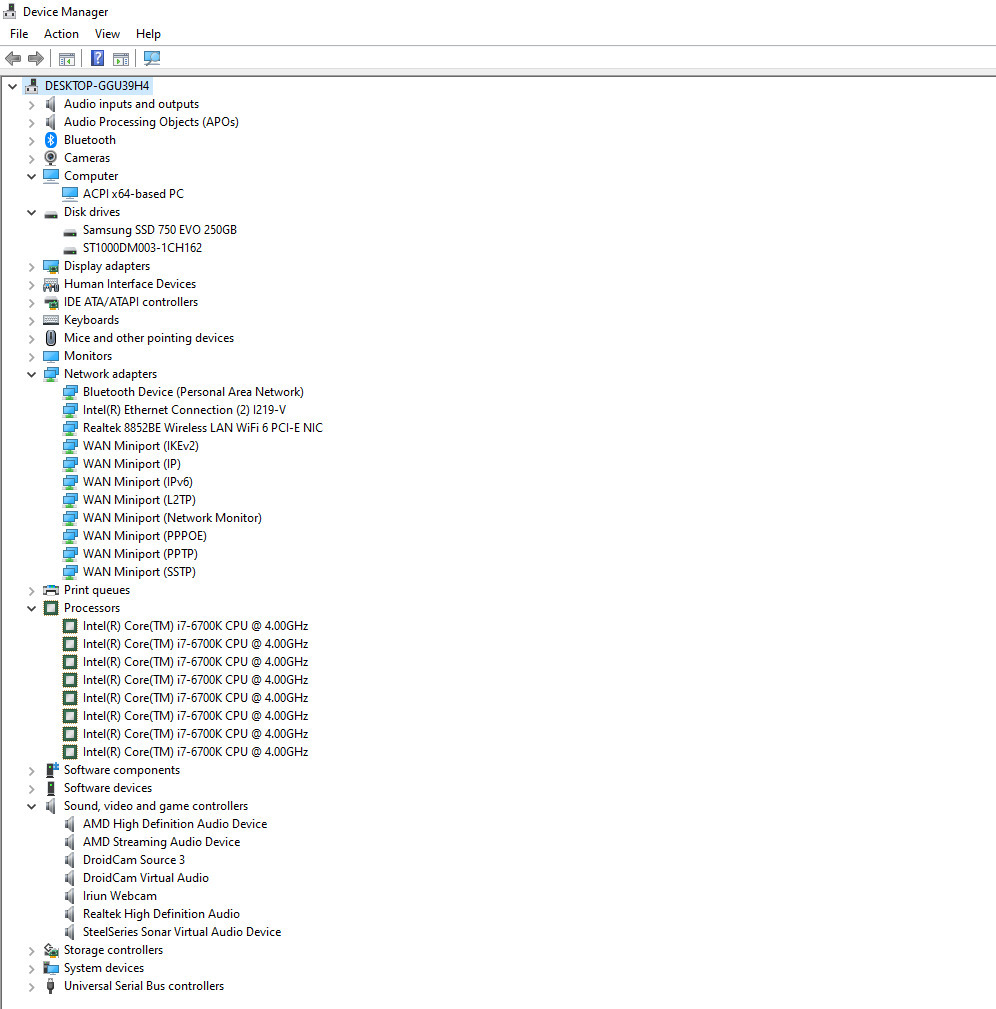Select Realtek 8852BE Wireless LAN WiFi 6 adapter

203,428
